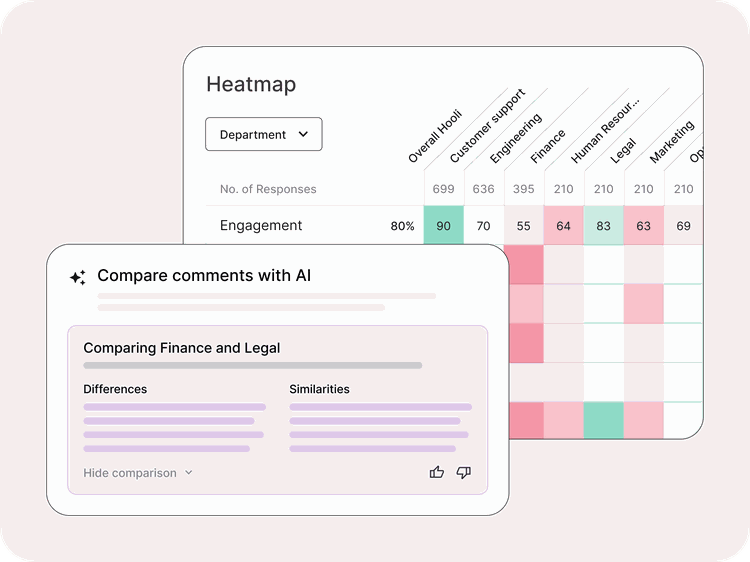
Task: Click the Similarities heading
Action: pyautogui.click(x=319, y=389)
